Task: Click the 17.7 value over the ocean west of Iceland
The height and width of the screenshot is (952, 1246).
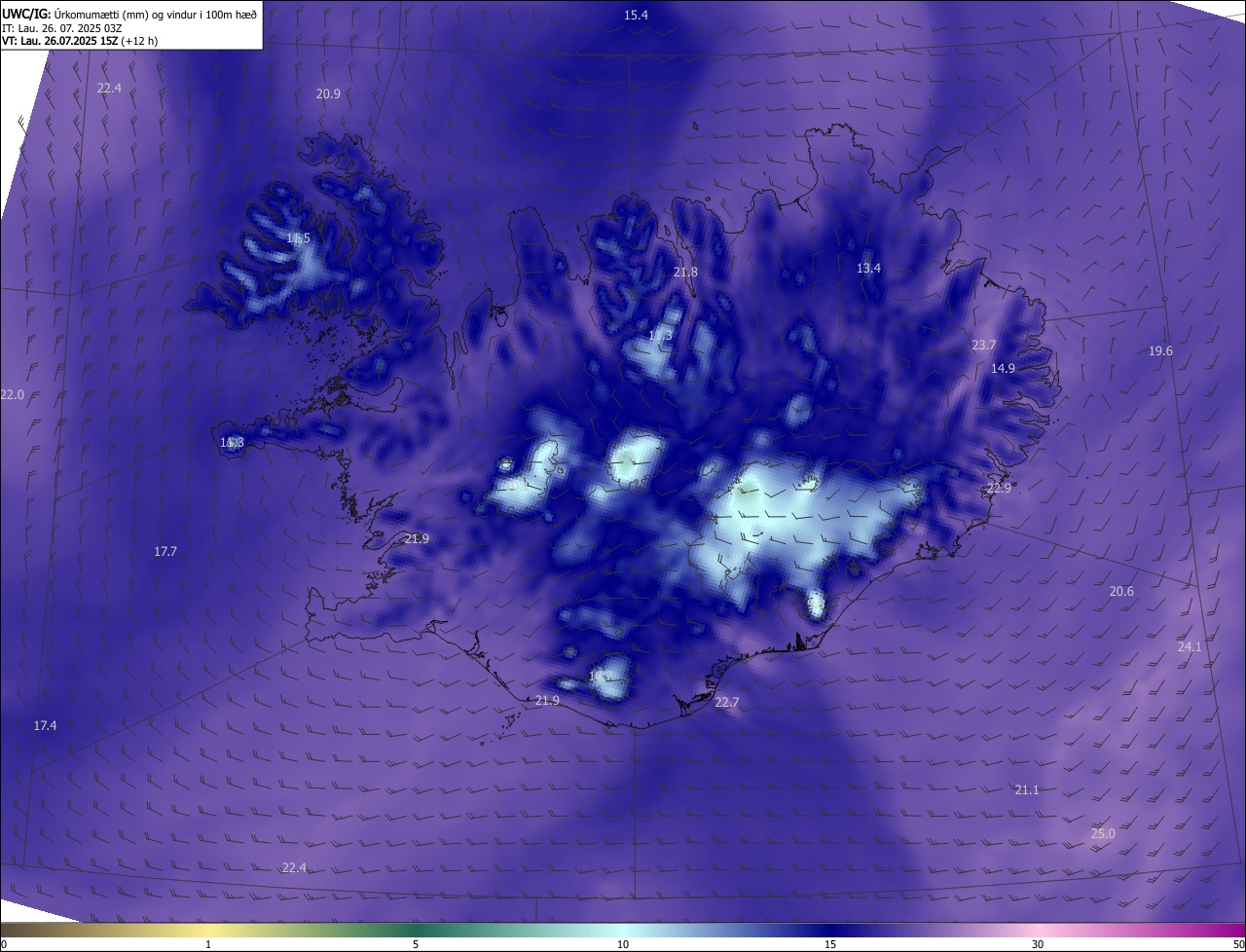Action: click(165, 552)
